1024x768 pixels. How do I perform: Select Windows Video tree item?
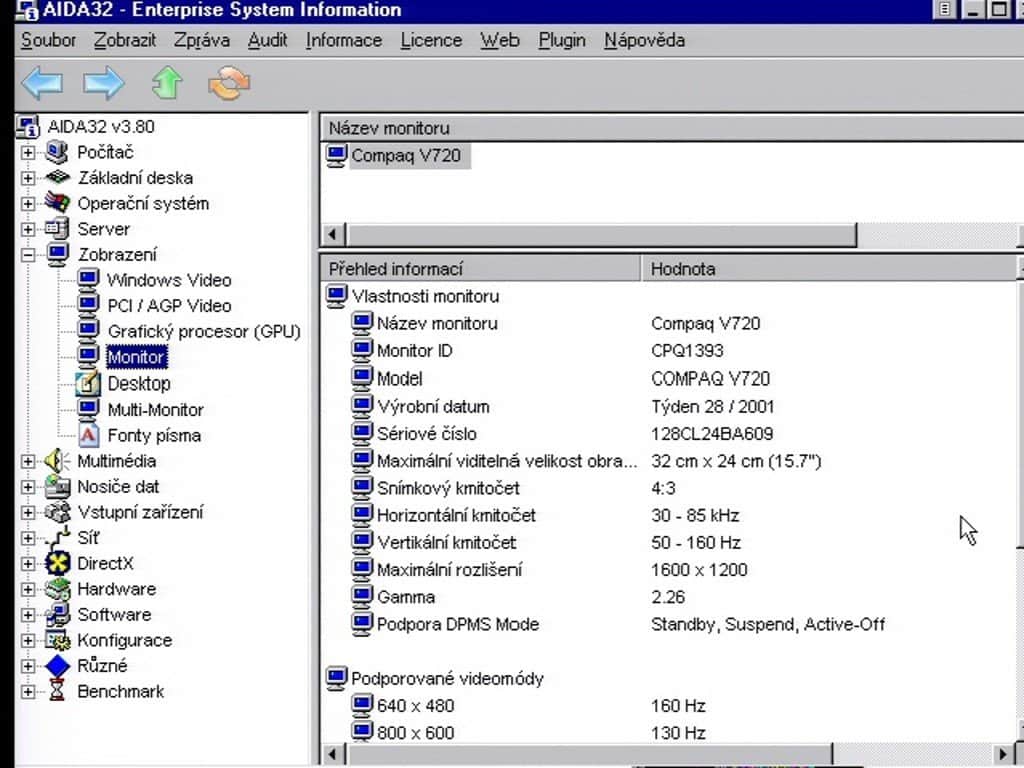tap(169, 280)
